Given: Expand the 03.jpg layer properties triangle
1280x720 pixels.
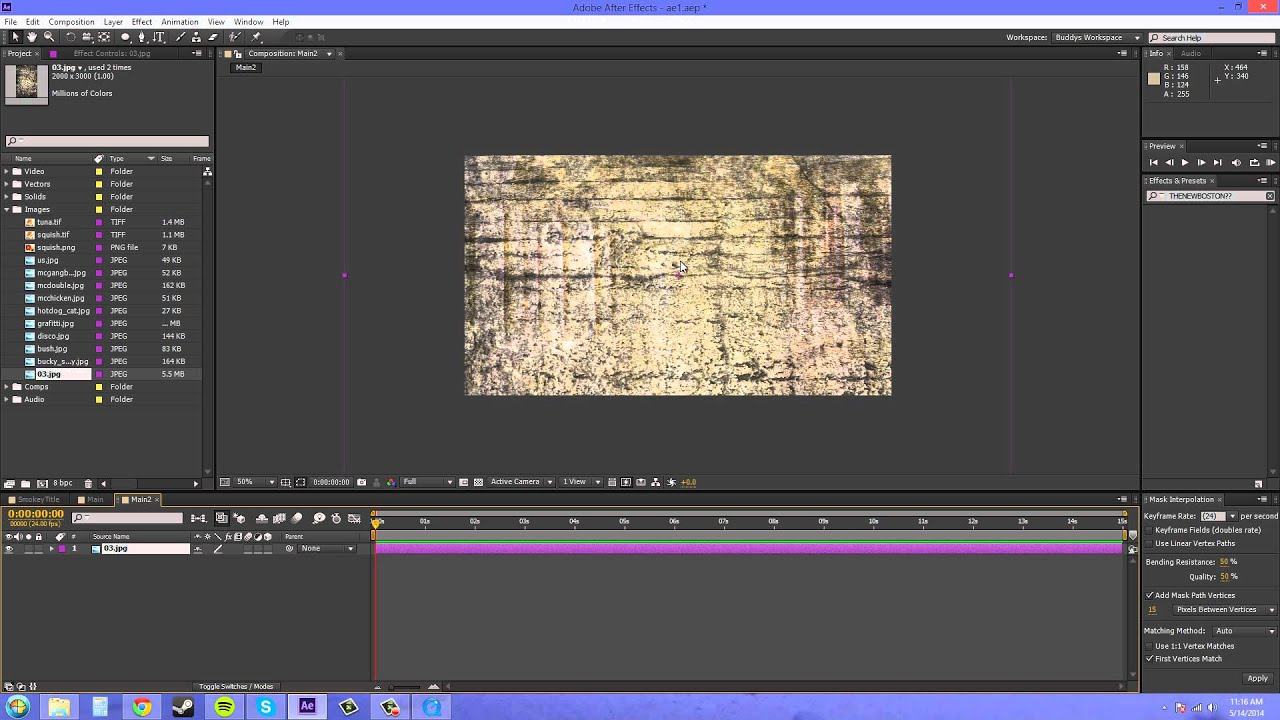Looking at the screenshot, I should tap(51, 549).
